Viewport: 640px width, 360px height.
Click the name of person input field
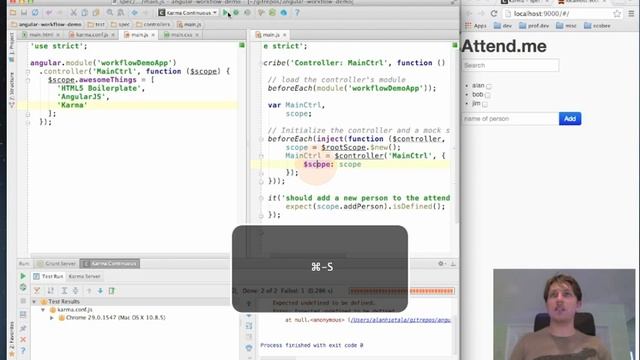510,119
